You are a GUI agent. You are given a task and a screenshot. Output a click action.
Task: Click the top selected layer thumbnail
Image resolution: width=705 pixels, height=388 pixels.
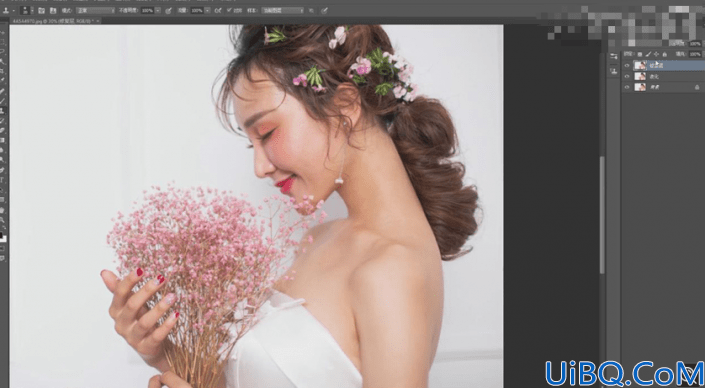(640, 66)
